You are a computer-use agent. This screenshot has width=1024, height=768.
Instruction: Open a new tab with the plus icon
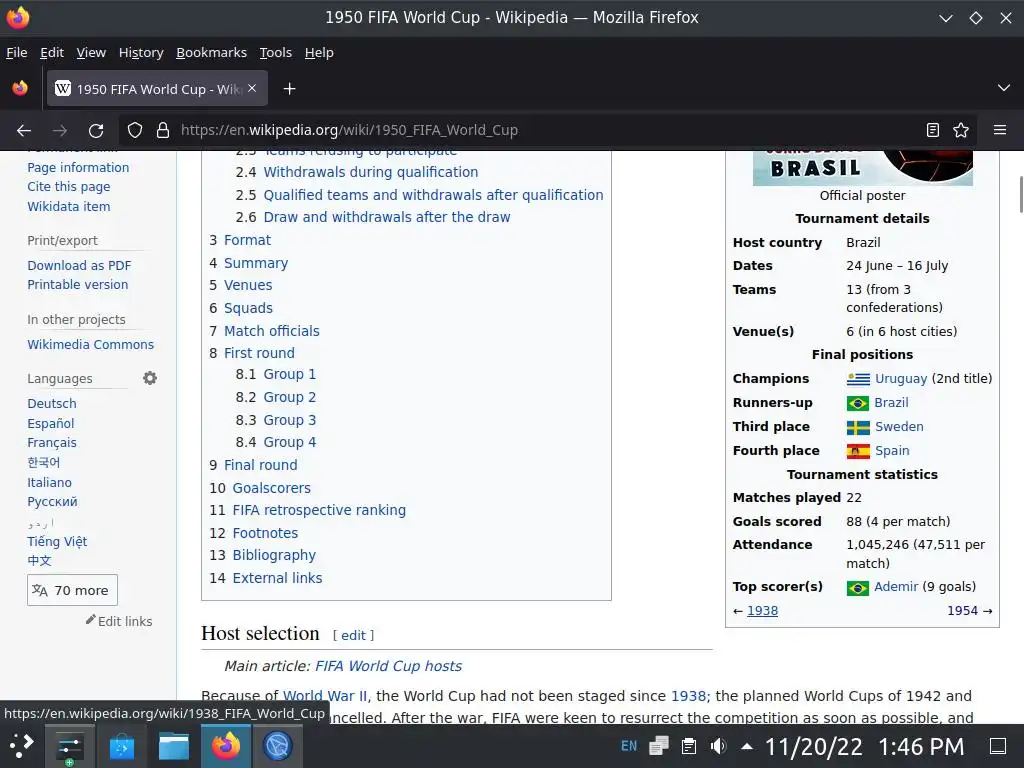coord(289,88)
